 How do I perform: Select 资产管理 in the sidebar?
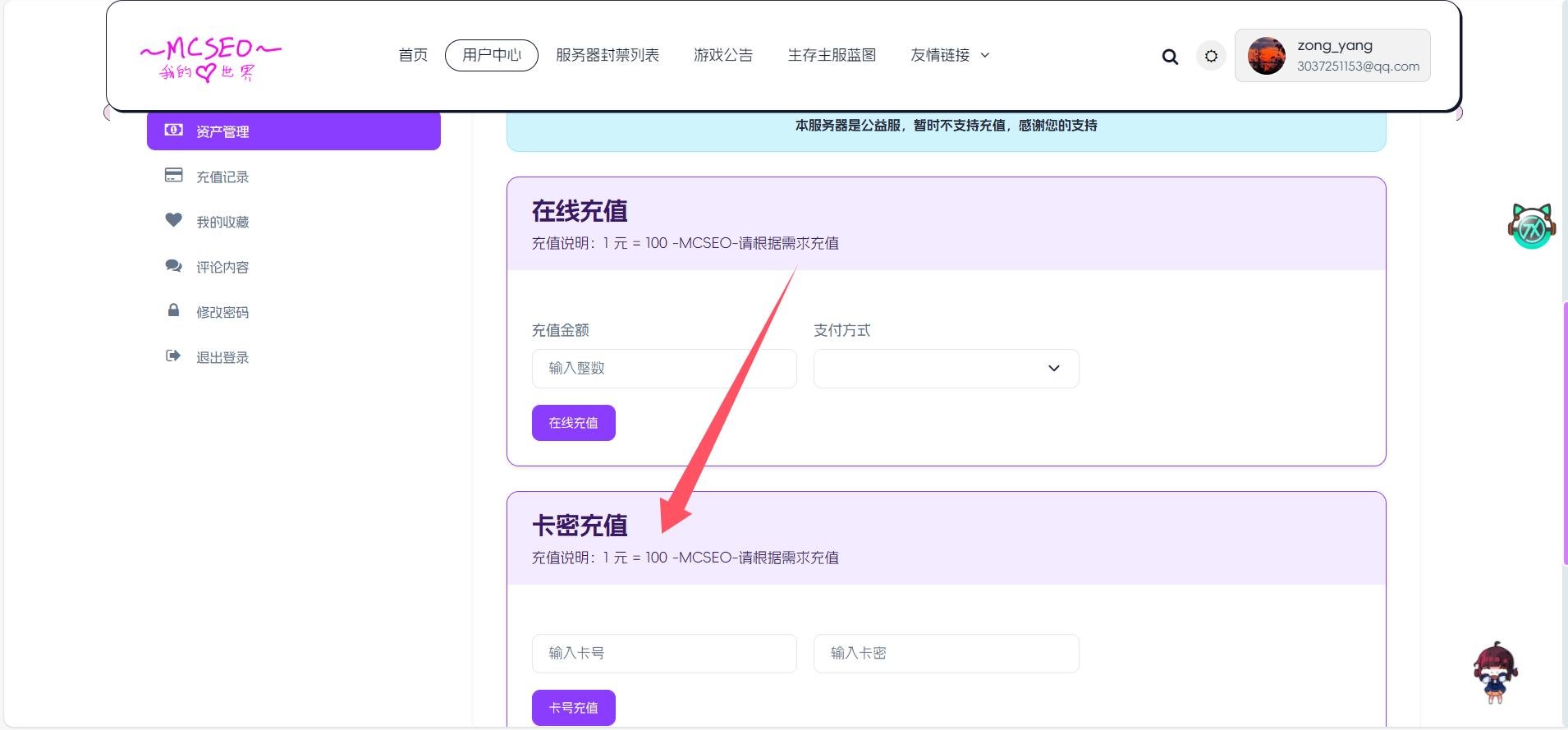[x=294, y=131]
